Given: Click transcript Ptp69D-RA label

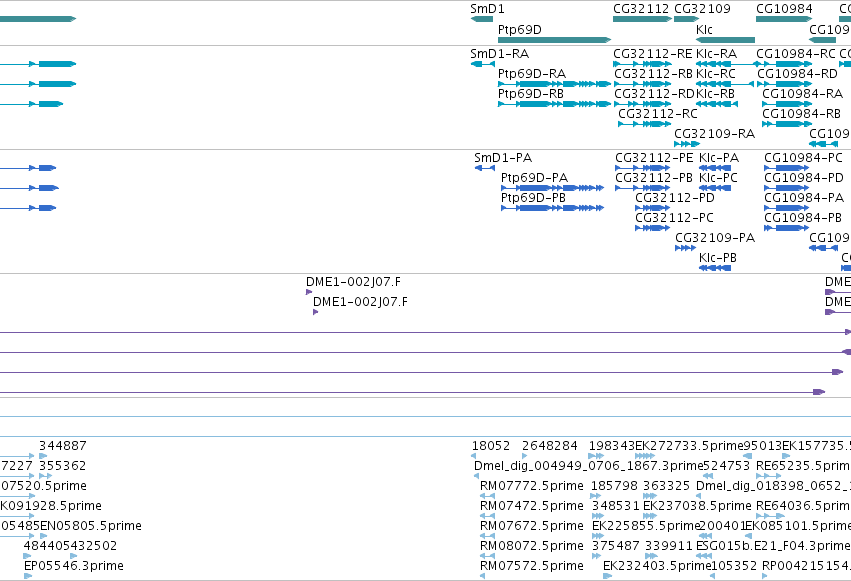Looking at the screenshot, I should (x=532, y=73).
